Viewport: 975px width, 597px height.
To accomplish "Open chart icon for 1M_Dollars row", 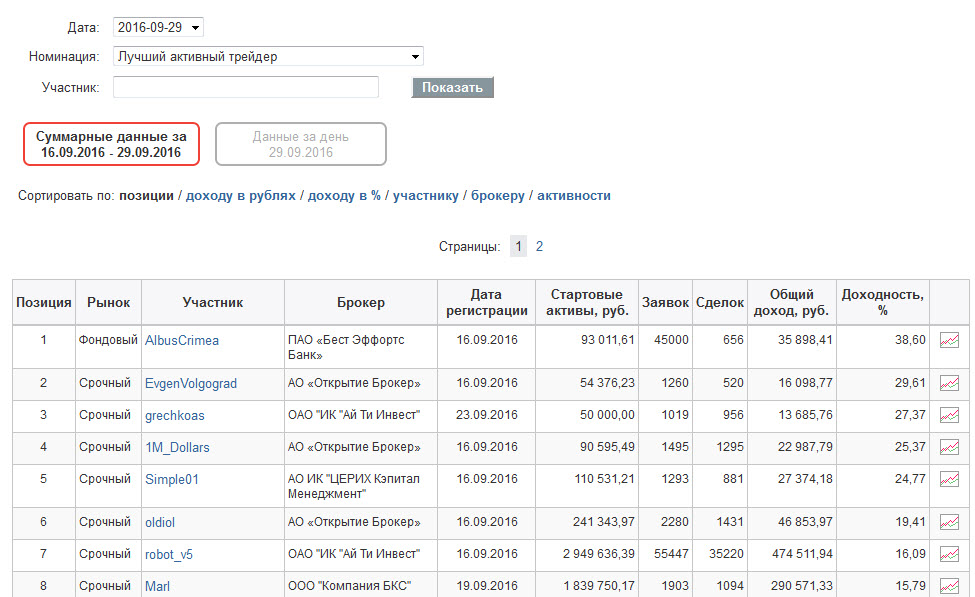I will (x=949, y=447).
